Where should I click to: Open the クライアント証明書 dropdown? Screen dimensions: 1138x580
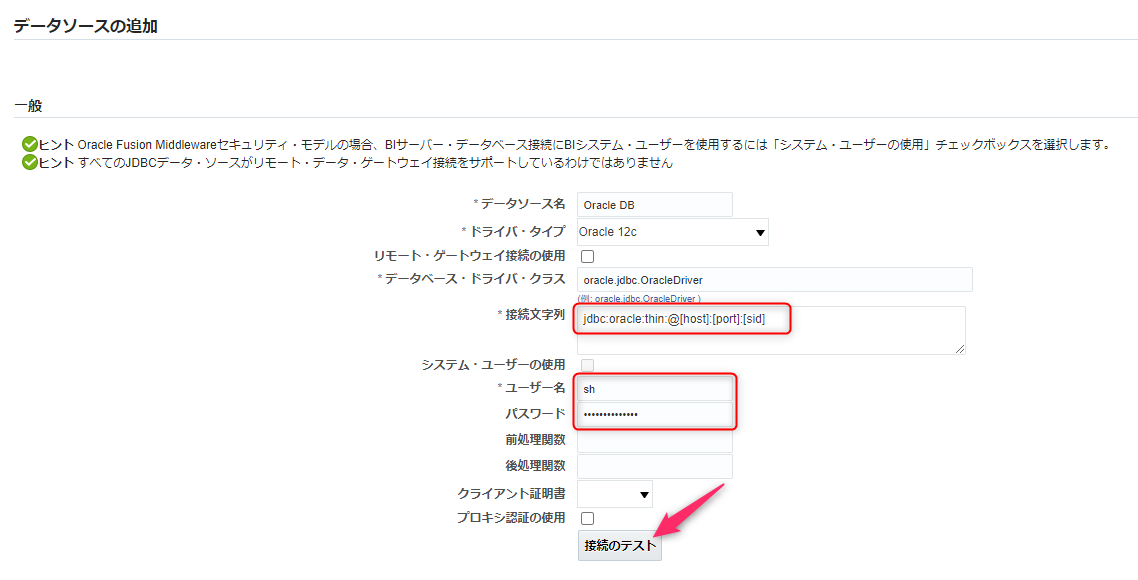pos(615,494)
